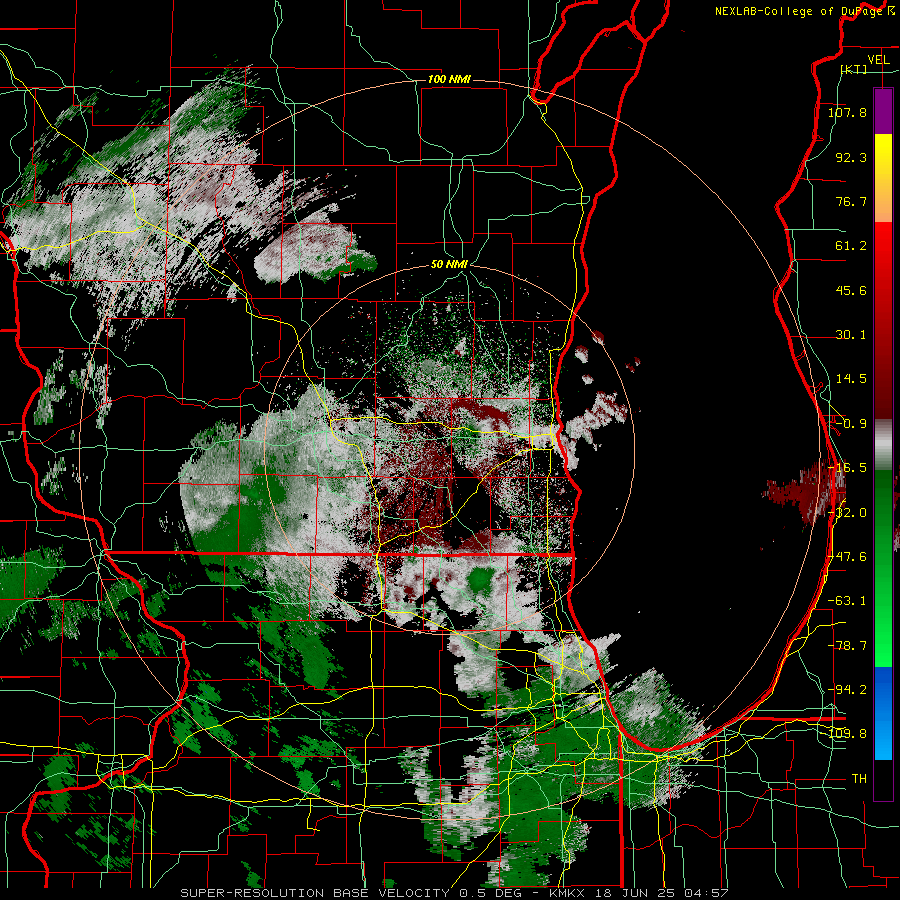Click the 50 NMI range ring label
This screenshot has width=900, height=900.
click(449, 265)
